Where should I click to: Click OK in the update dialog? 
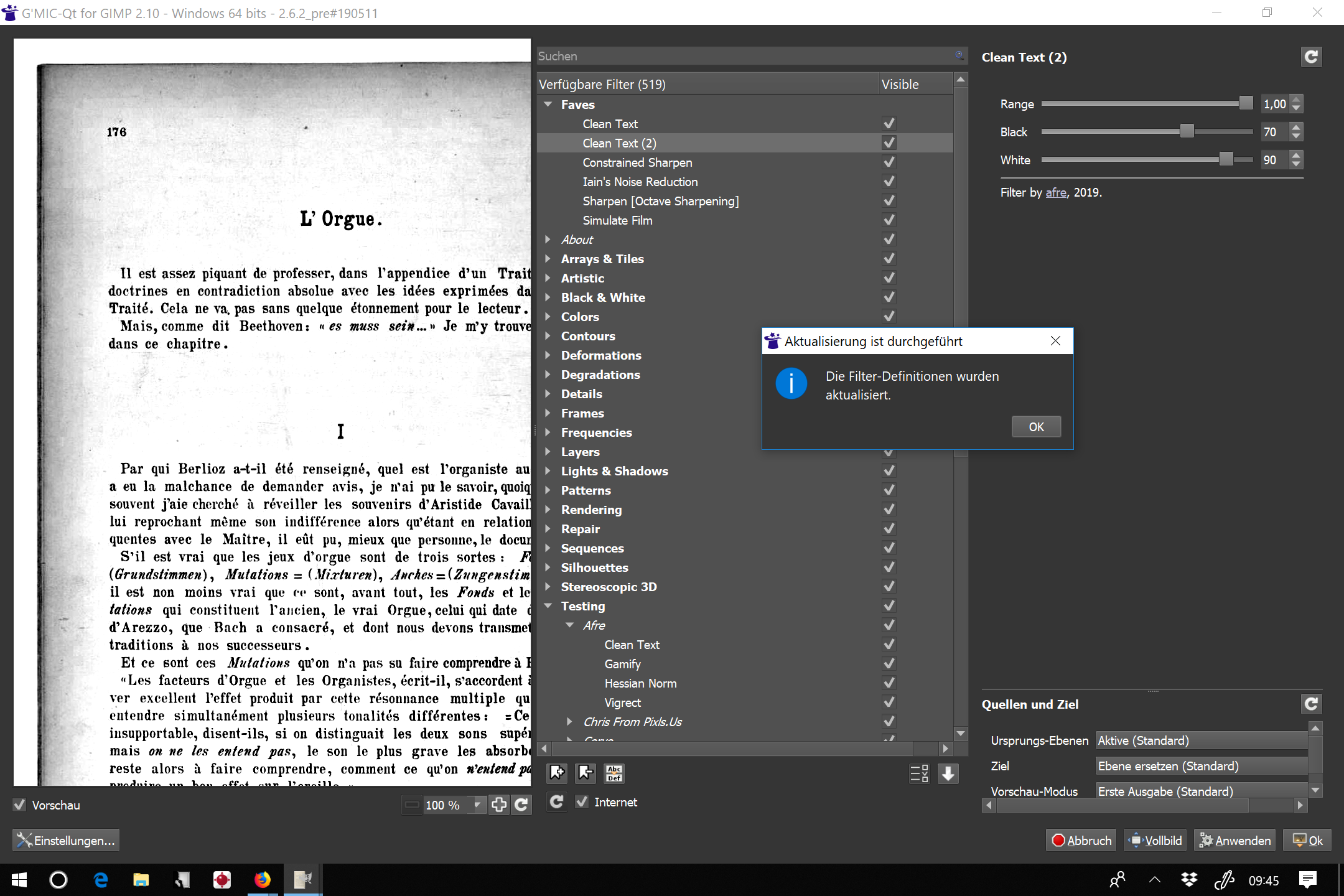pyautogui.click(x=1036, y=427)
